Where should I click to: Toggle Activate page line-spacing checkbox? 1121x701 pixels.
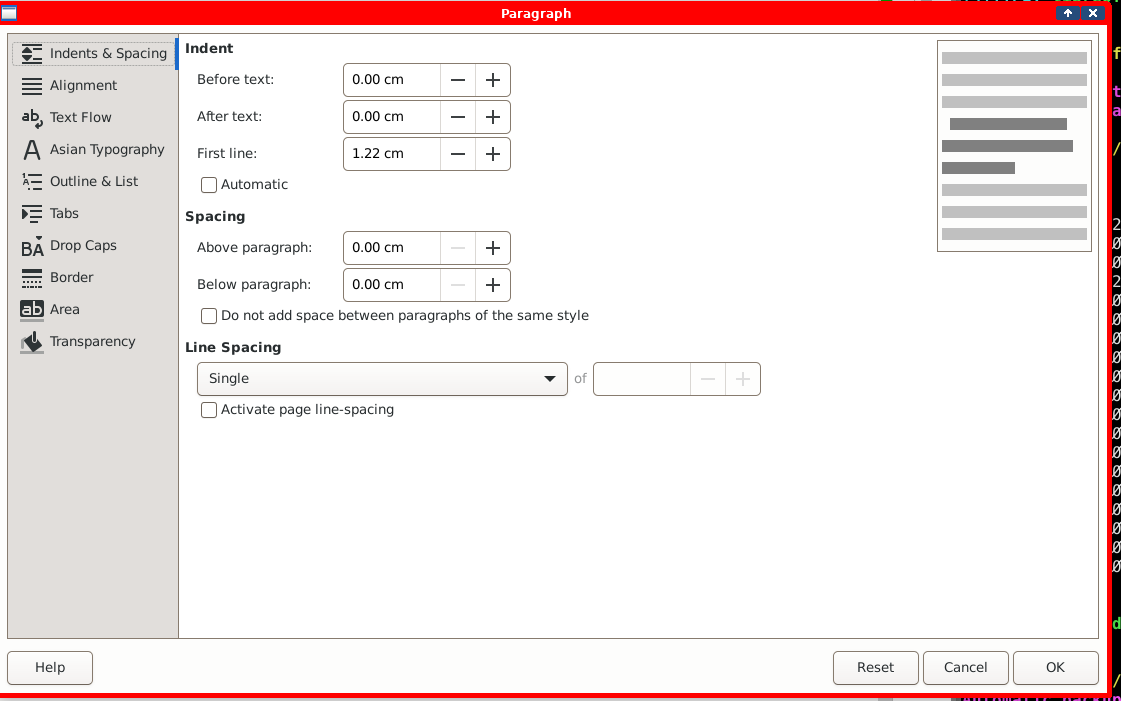pyautogui.click(x=209, y=410)
